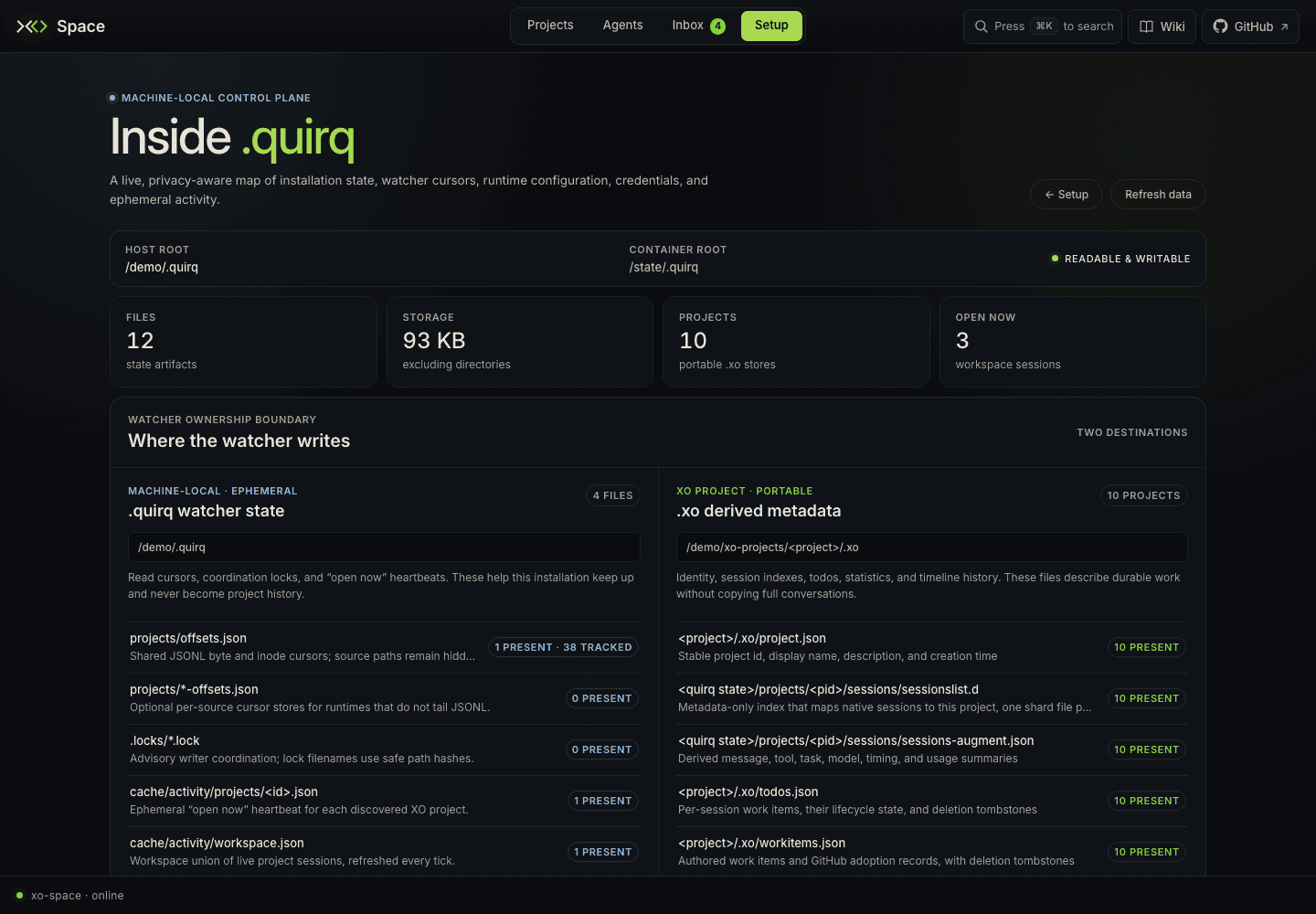The width and height of the screenshot is (1316, 914).
Task: Click the .xo derived metadata heading
Action: click(759, 511)
